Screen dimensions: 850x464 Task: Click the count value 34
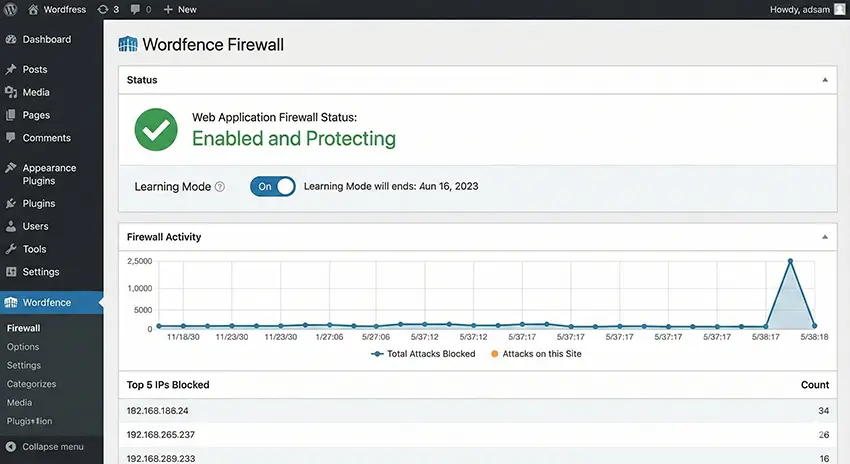(x=823, y=411)
